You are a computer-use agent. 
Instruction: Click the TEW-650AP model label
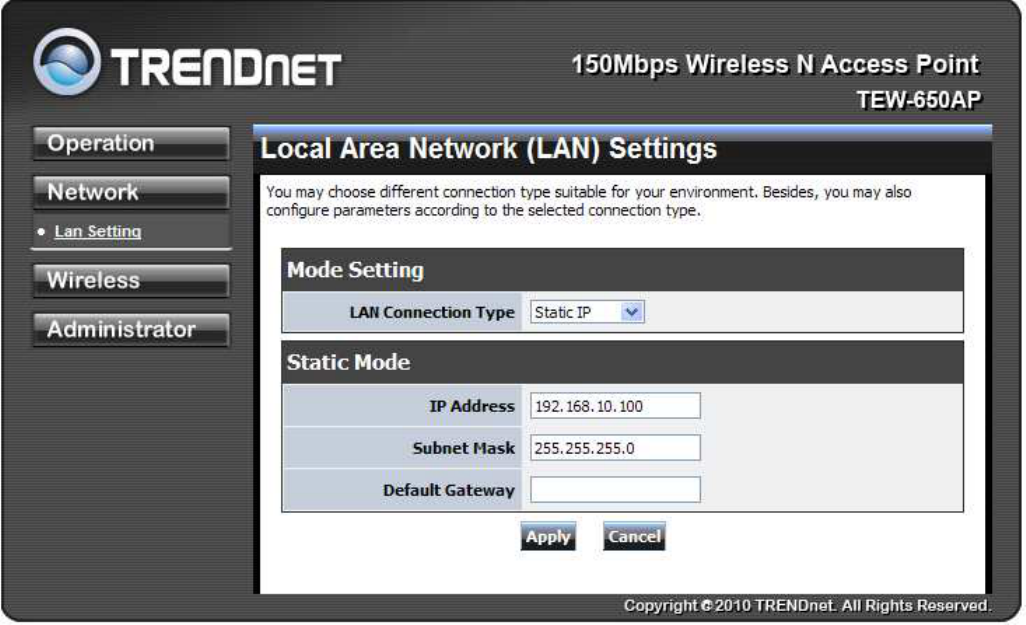click(x=919, y=99)
